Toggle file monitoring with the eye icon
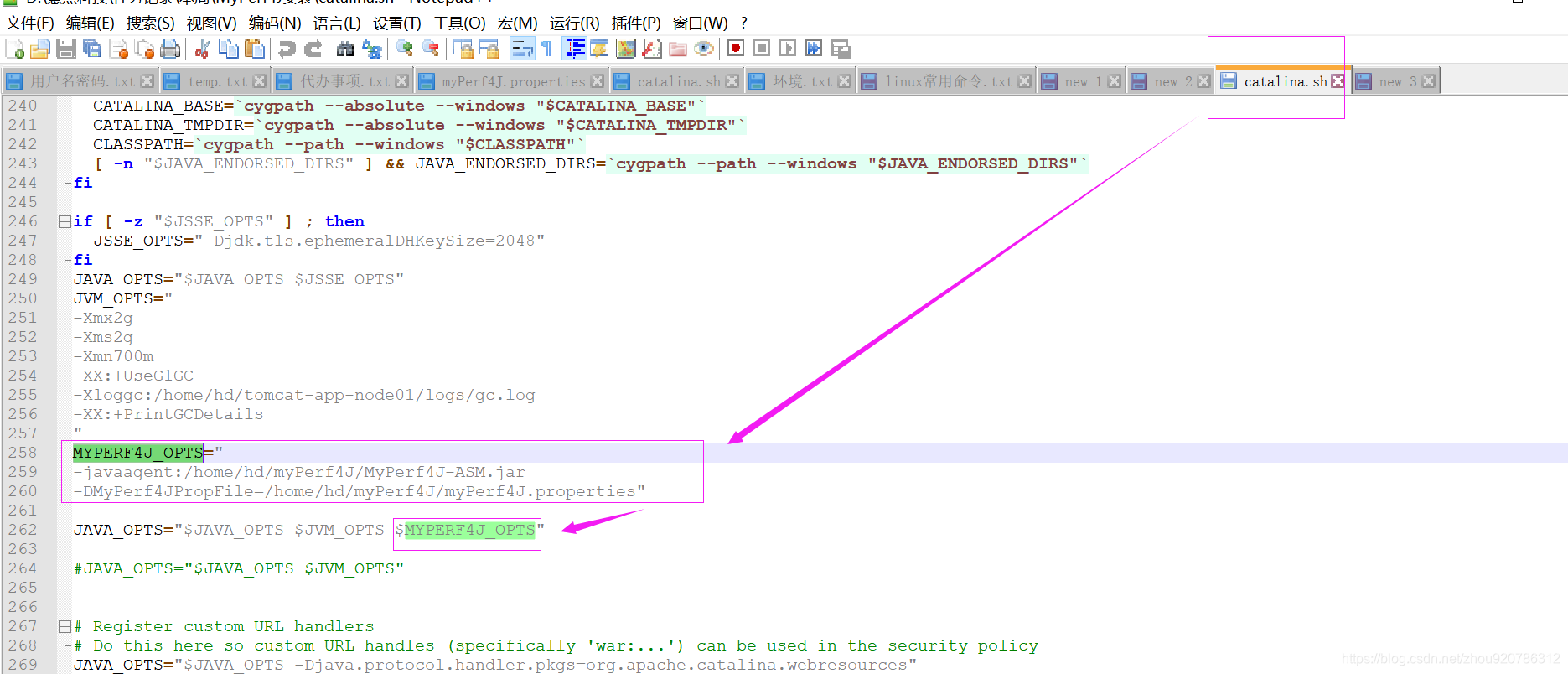The width and height of the screenshot is (1568, 674). [704, 49]
